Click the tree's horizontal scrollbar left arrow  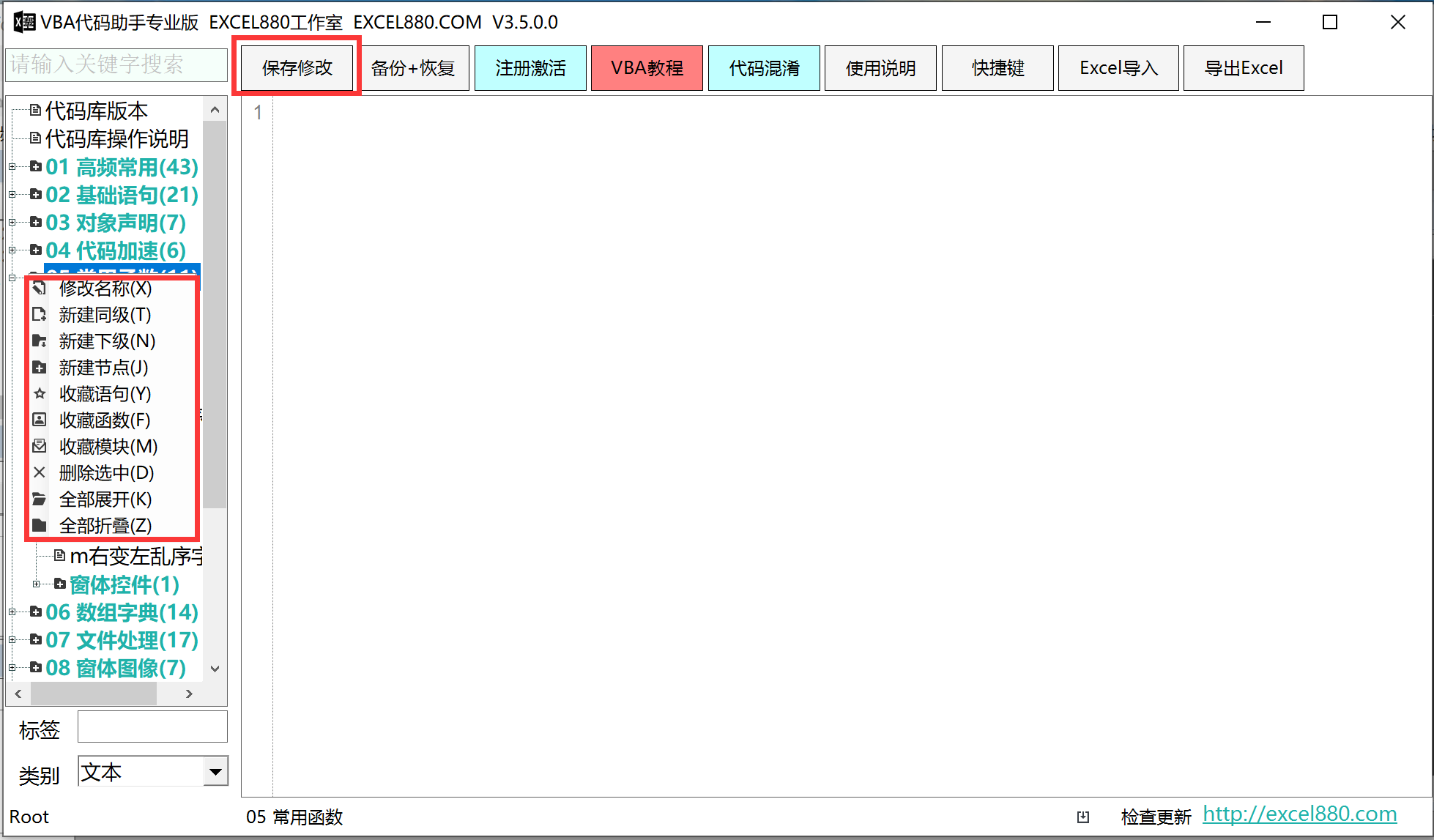tap(18, 694)
